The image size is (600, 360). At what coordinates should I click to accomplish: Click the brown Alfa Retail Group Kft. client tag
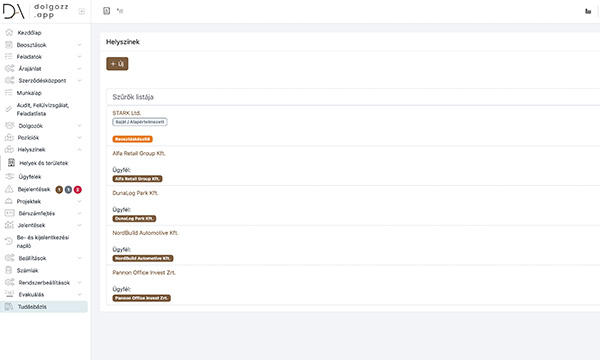click(x=137, y=179)
